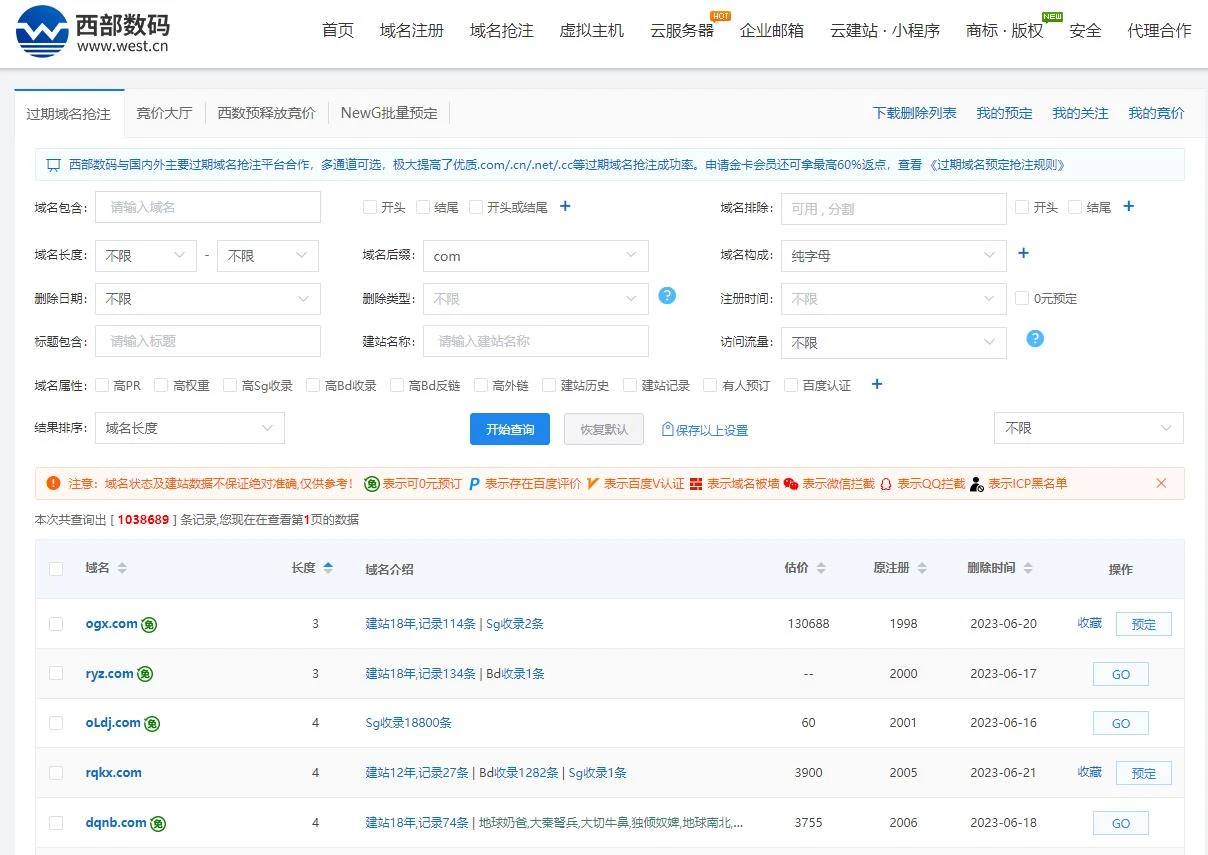The image size is (1208, 855).
Task: Click the free badge beside ryz.com
Action: click(145, 674)
